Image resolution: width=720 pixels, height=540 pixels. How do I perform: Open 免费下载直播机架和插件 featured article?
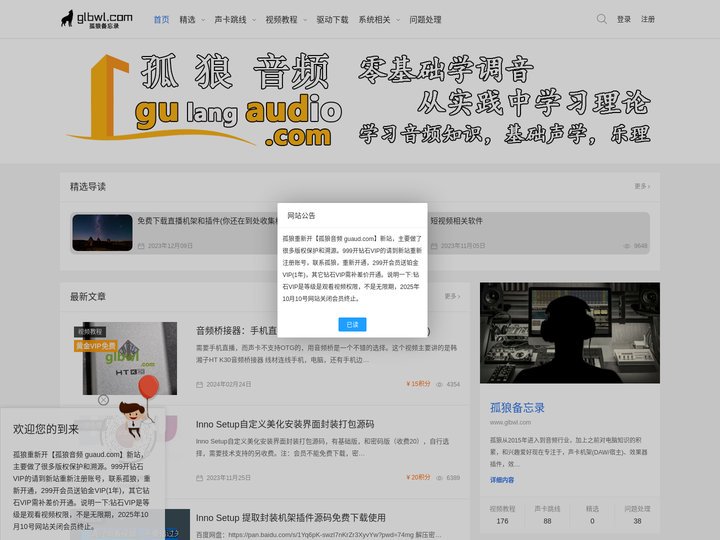(208, 220)
